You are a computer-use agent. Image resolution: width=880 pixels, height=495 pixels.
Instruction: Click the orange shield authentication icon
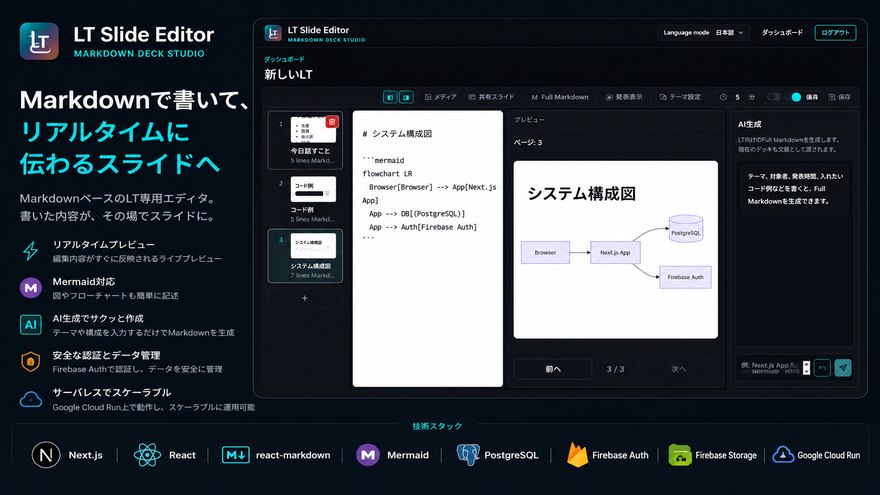click(x=31, y=362)
